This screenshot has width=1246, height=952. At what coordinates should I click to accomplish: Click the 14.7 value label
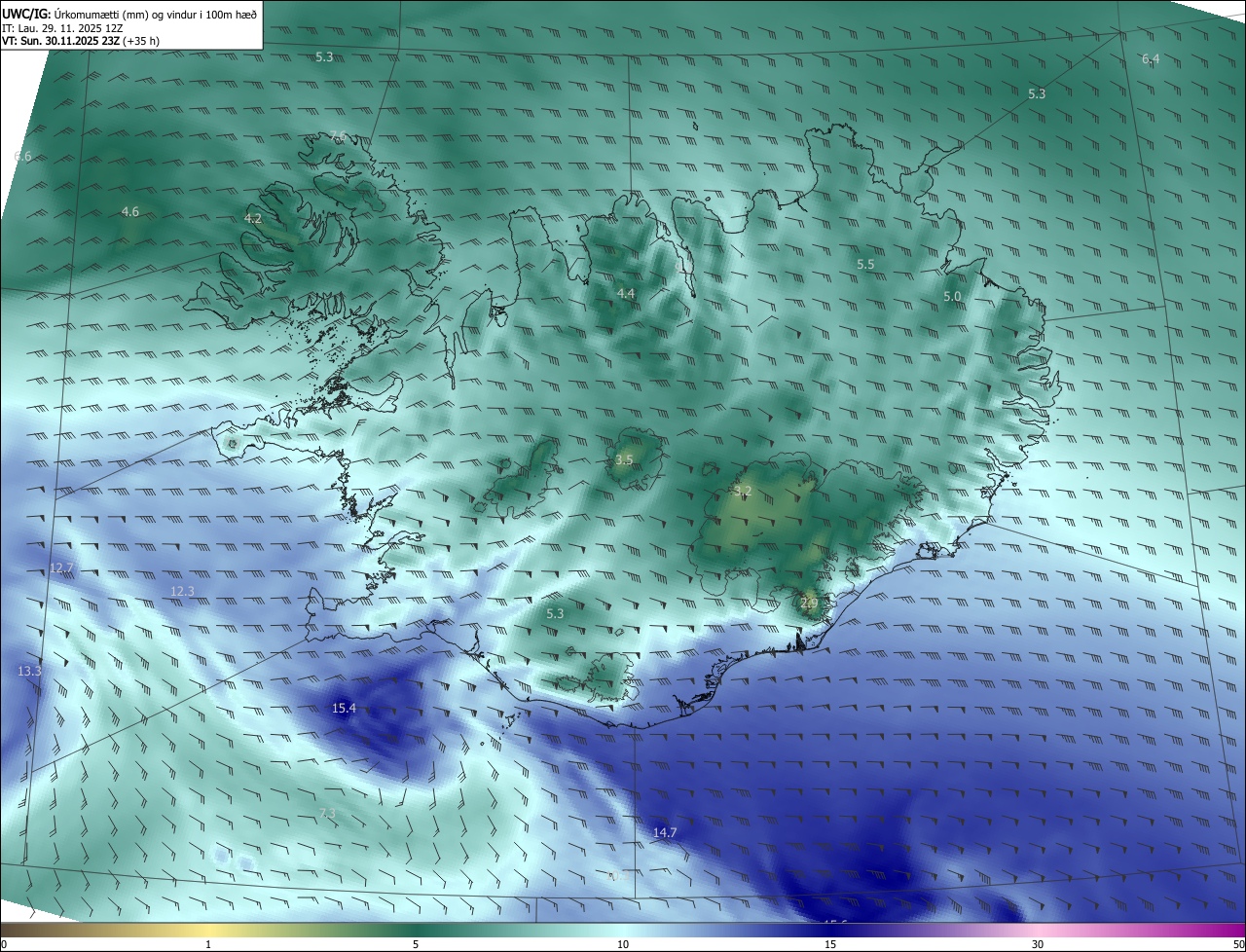point(665,833)
